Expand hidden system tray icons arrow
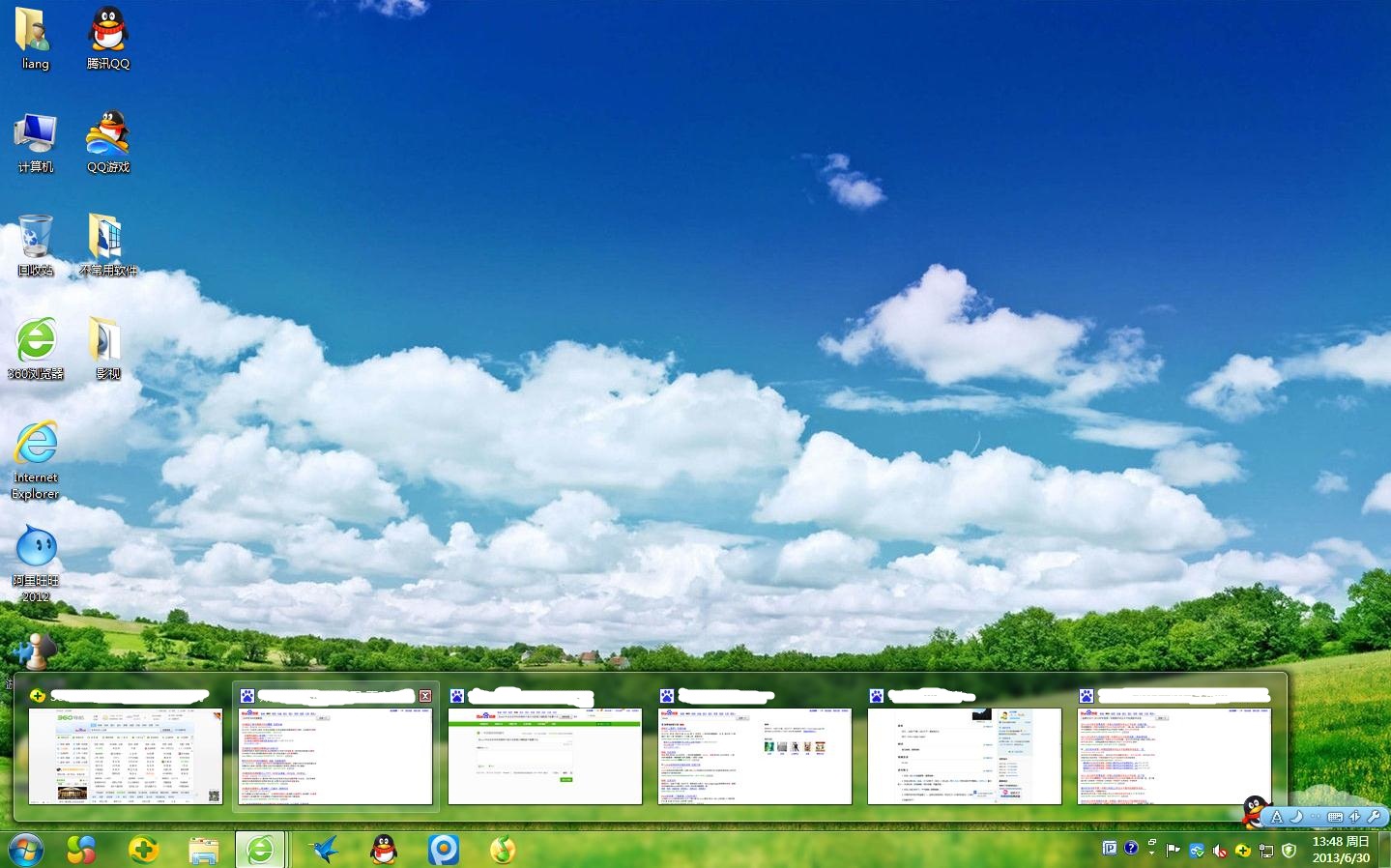The width and height of the screenshot is (1391, 868). point(1151,850)
